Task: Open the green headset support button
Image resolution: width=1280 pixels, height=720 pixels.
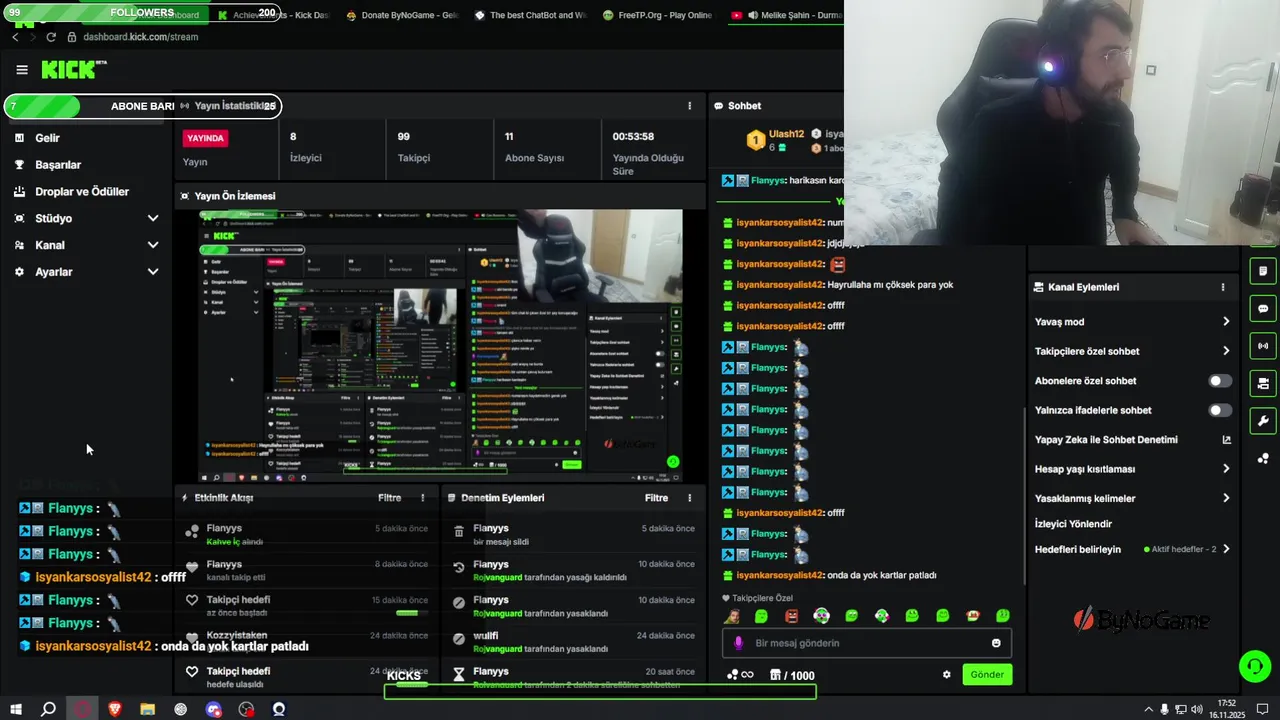Action: [1253, 665]
